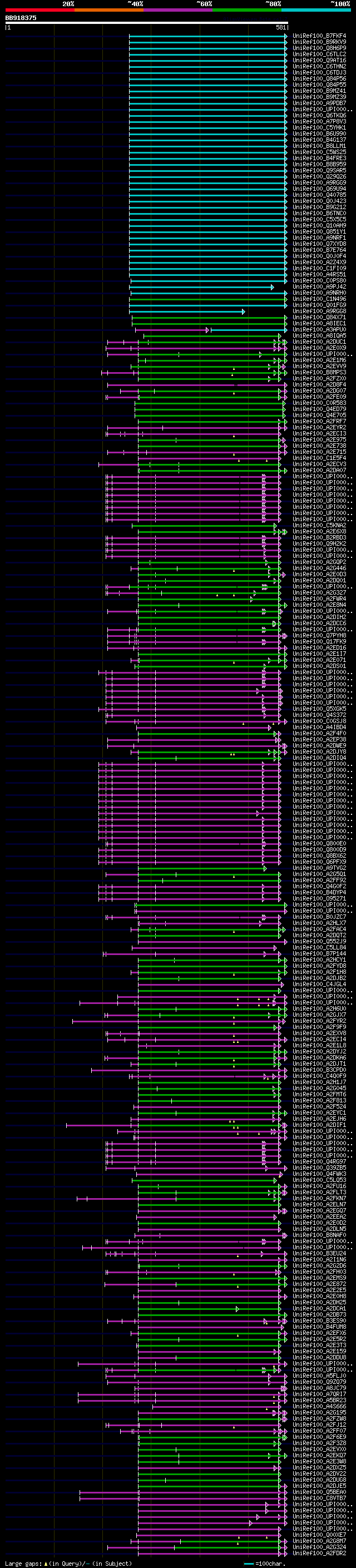Click the white query sequence bar
The width and height of the screenshot is (356, 1568).
coord(147,22)
